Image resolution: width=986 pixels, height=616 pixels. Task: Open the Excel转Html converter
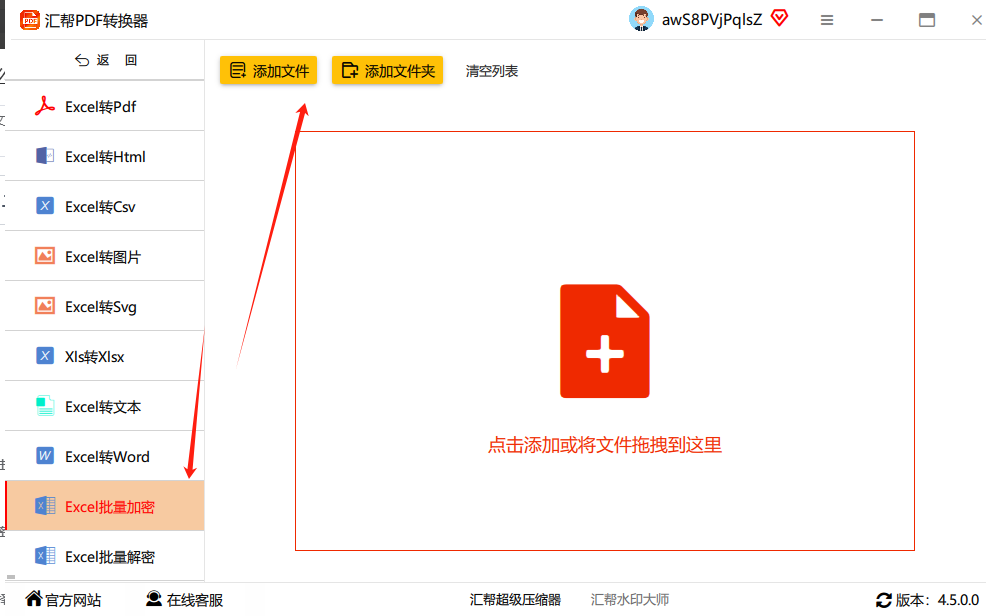click(x=104, y=156)
